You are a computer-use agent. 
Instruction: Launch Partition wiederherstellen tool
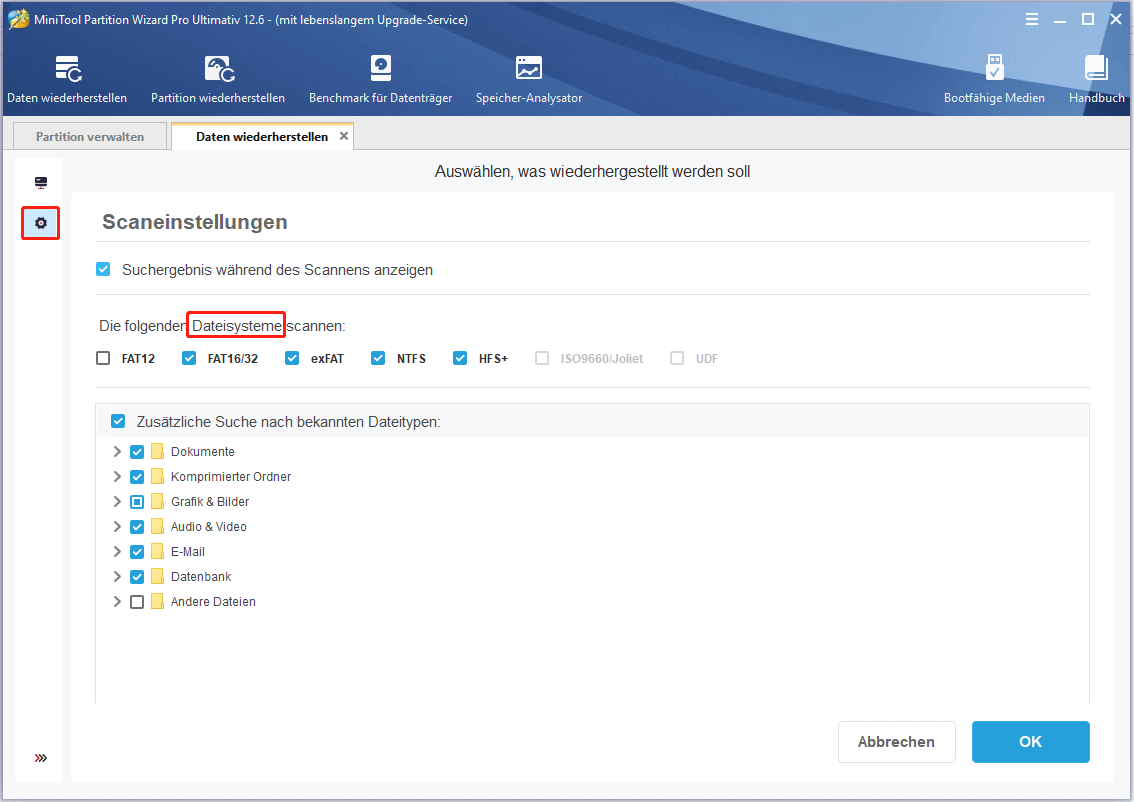(218, 80)
